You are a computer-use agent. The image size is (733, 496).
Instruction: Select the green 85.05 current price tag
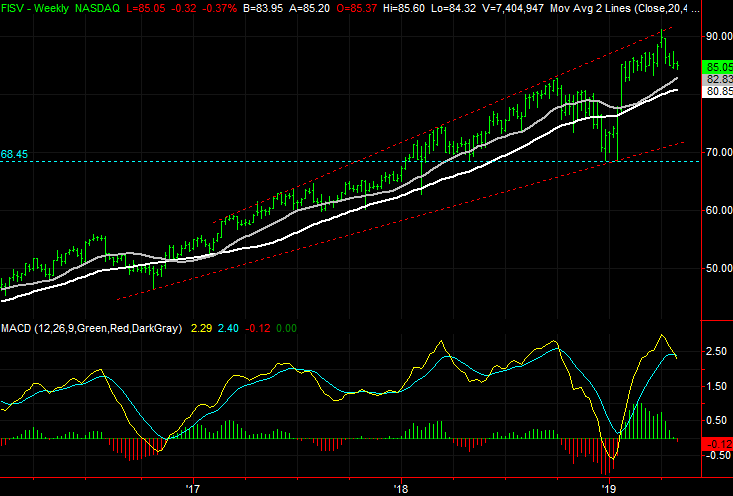[718, 66]
